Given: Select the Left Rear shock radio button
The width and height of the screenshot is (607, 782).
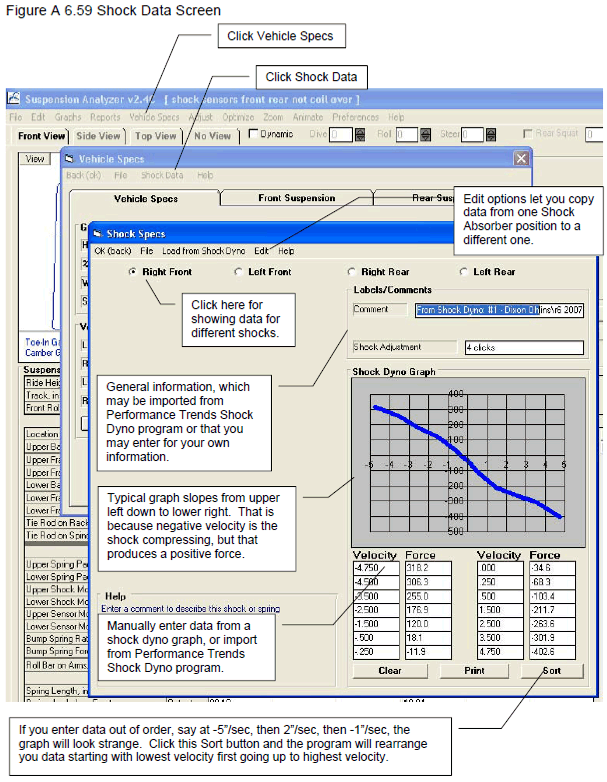Looking at the screenshot, I should tap(463, 272).
